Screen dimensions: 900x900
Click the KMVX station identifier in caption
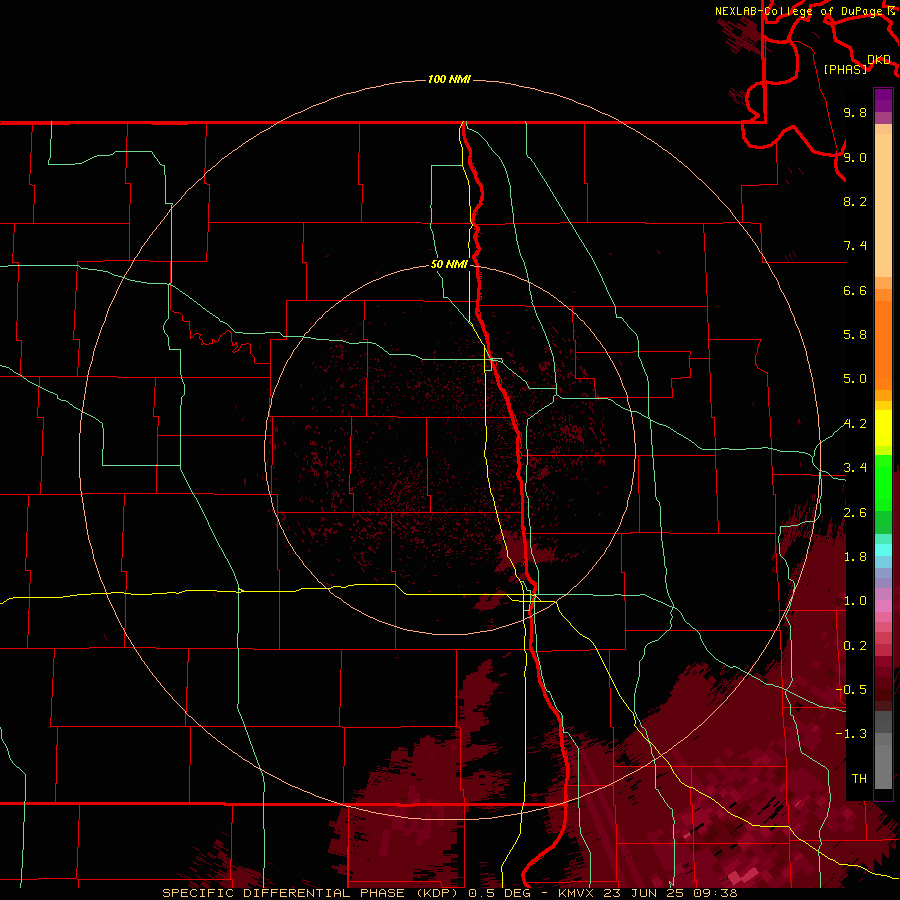(x=578, y=893)
